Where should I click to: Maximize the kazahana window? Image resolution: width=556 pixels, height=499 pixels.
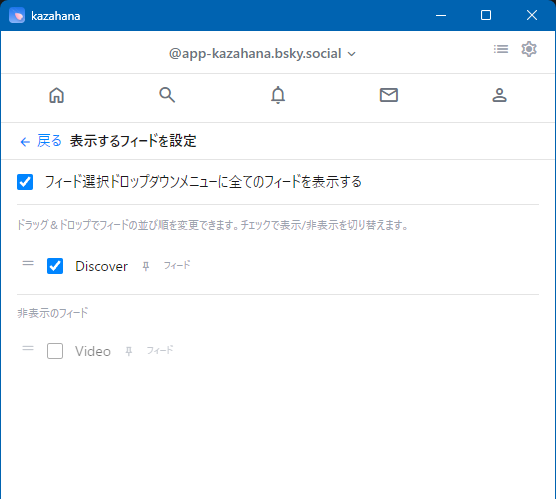tap(486, 15)
